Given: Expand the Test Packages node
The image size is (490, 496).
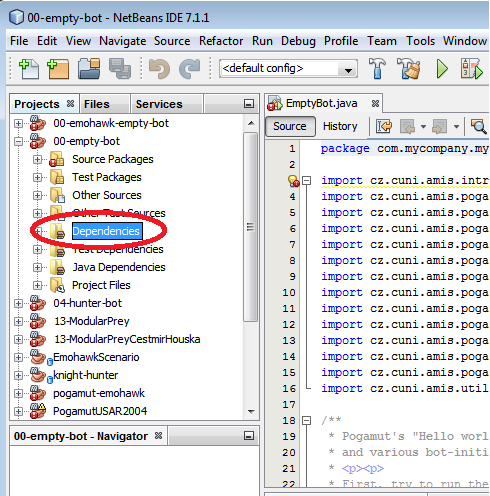Looking at the screenshot, I should point(38,178).
